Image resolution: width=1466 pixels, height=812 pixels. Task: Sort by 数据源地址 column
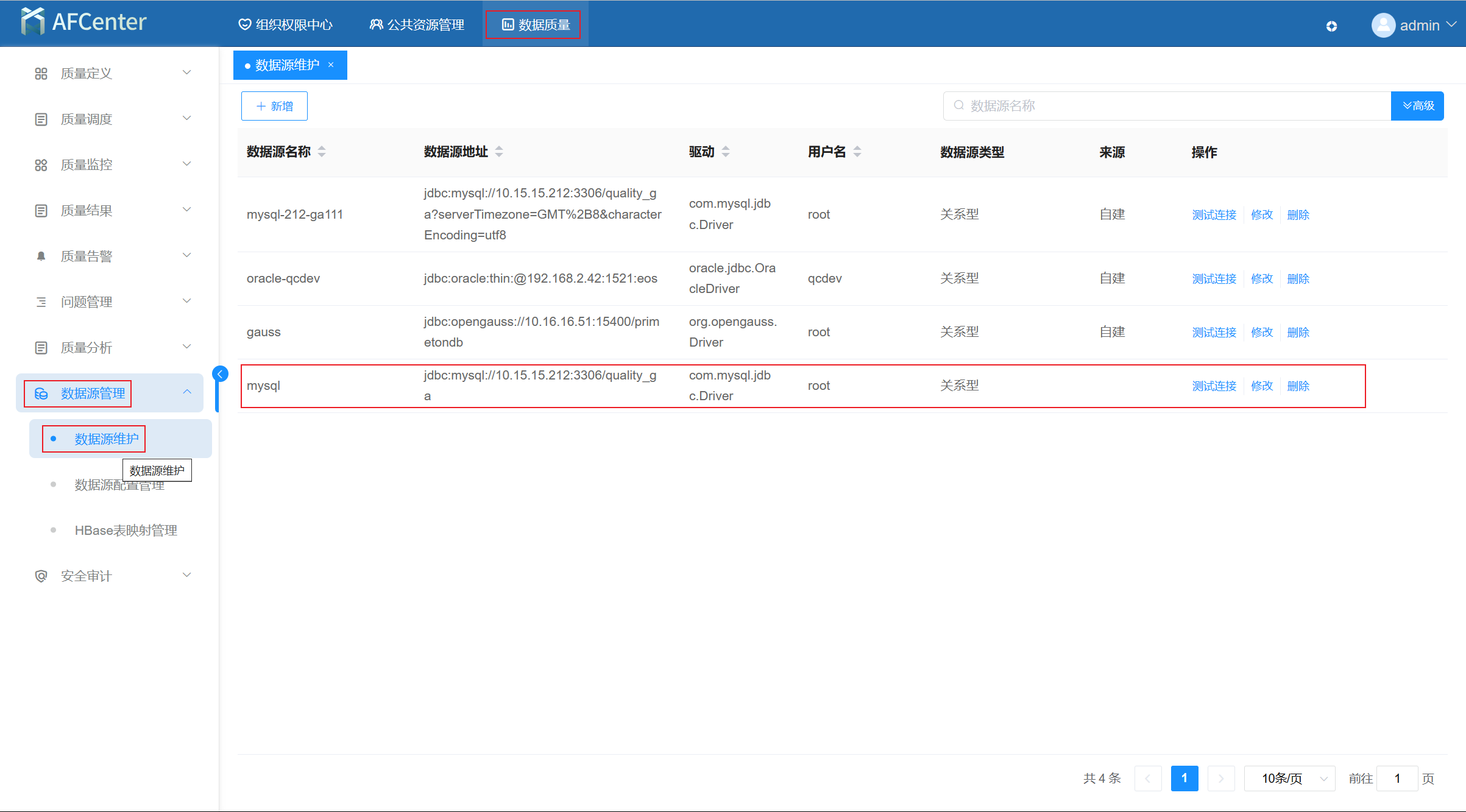coord(499,152)
